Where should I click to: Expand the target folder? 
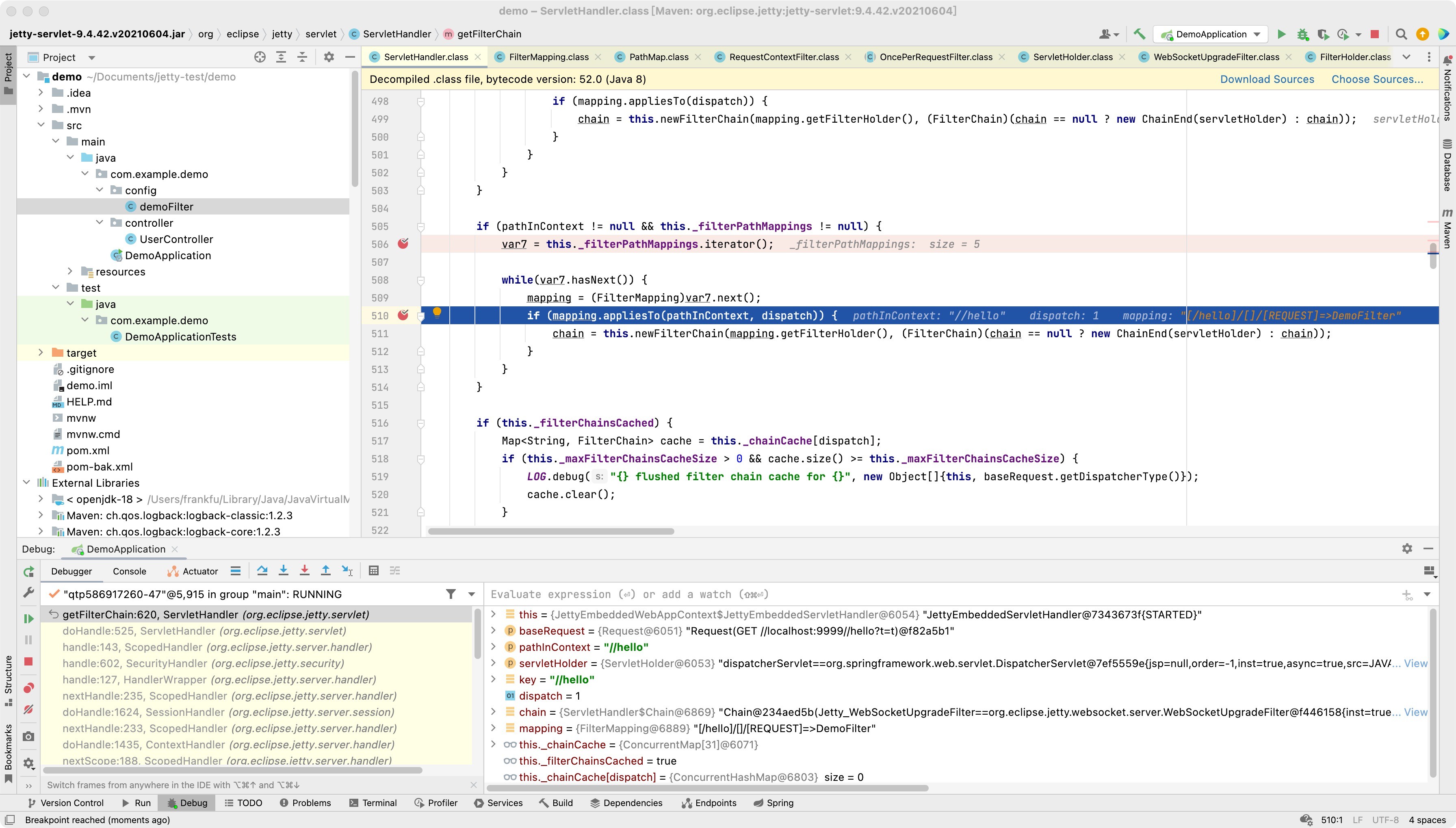41,353
